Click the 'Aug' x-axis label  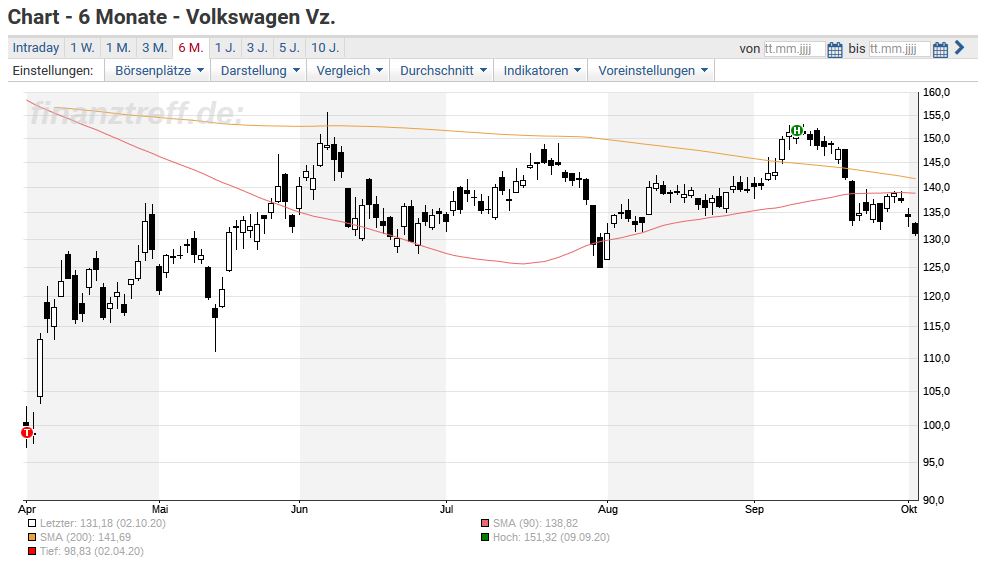(x=607, y=509)
